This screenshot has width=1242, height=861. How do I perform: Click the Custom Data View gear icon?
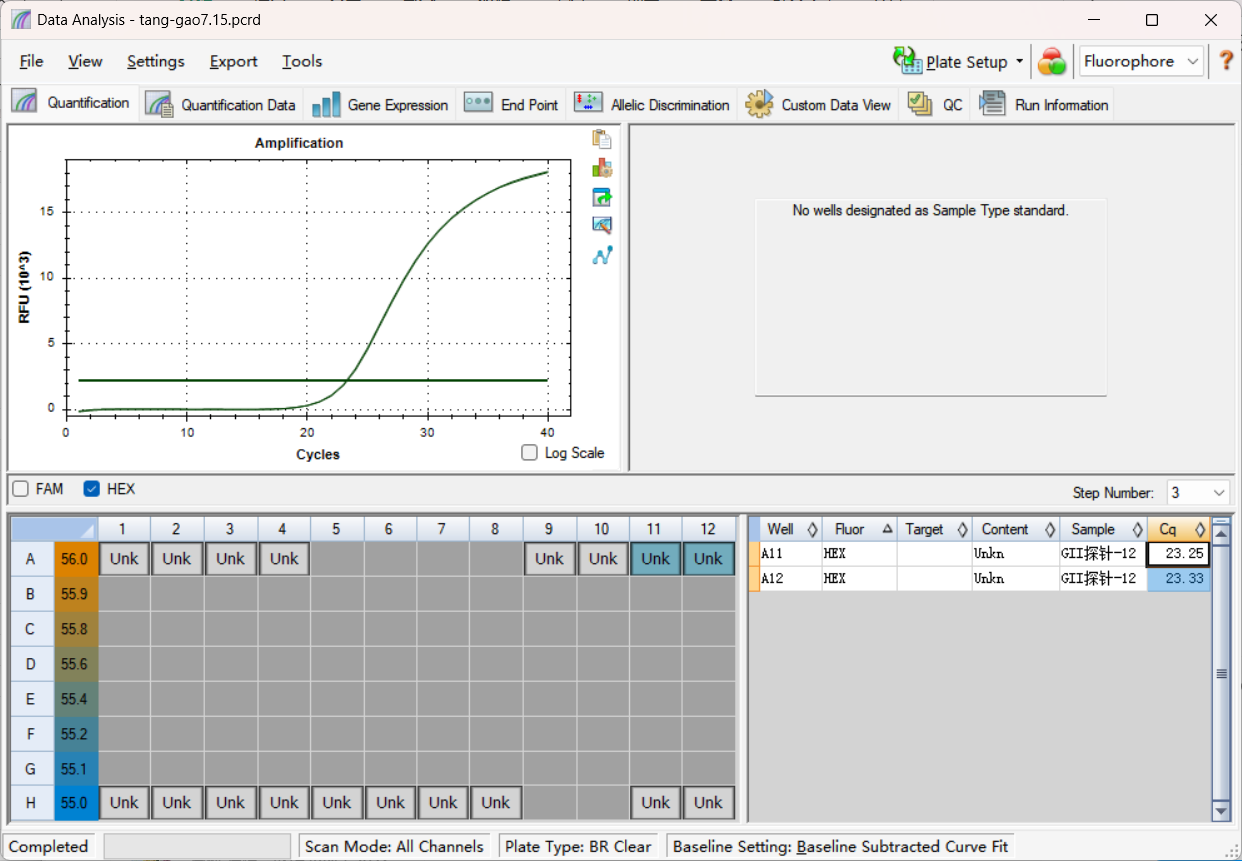pyautogui.click(x=759, y=104)
